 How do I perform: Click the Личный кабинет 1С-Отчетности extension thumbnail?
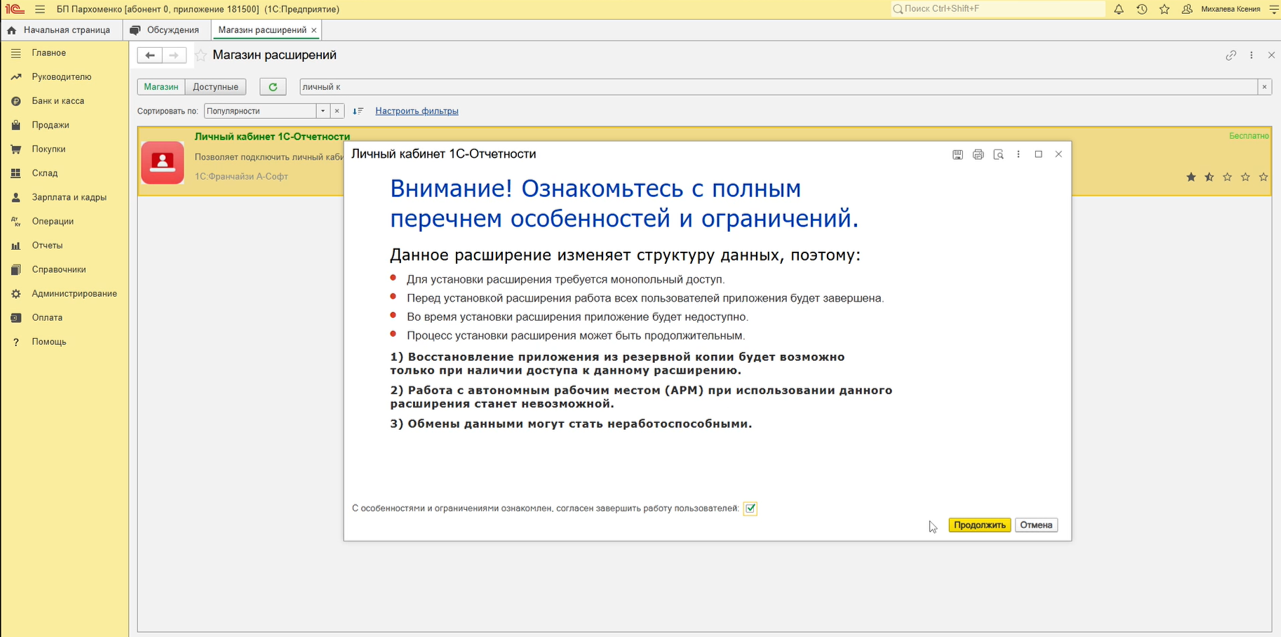click(162, 162)
